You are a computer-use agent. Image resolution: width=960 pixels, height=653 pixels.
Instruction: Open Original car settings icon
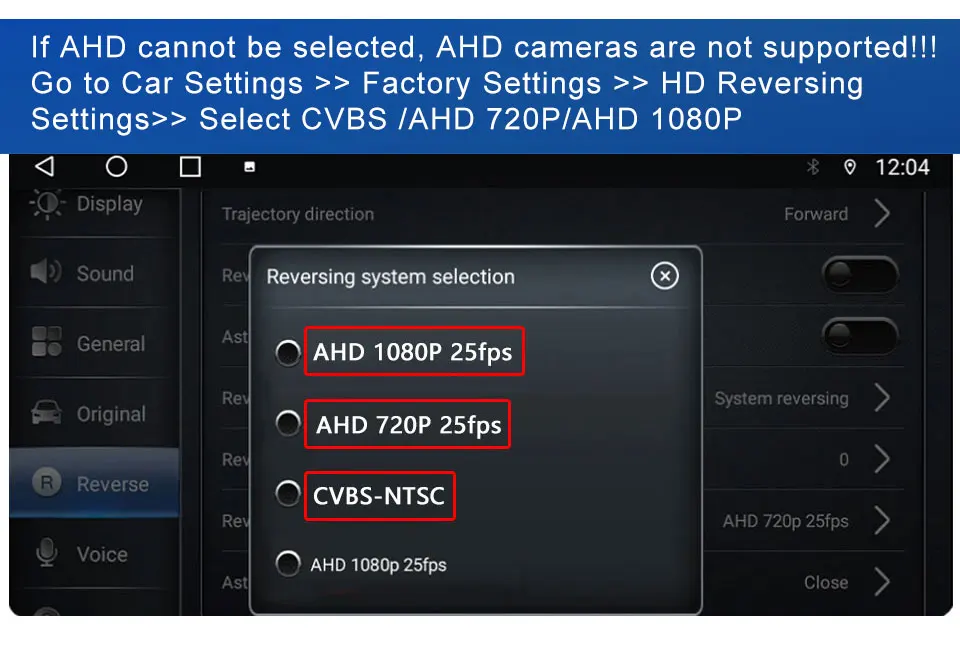click(x=46, y=413)
